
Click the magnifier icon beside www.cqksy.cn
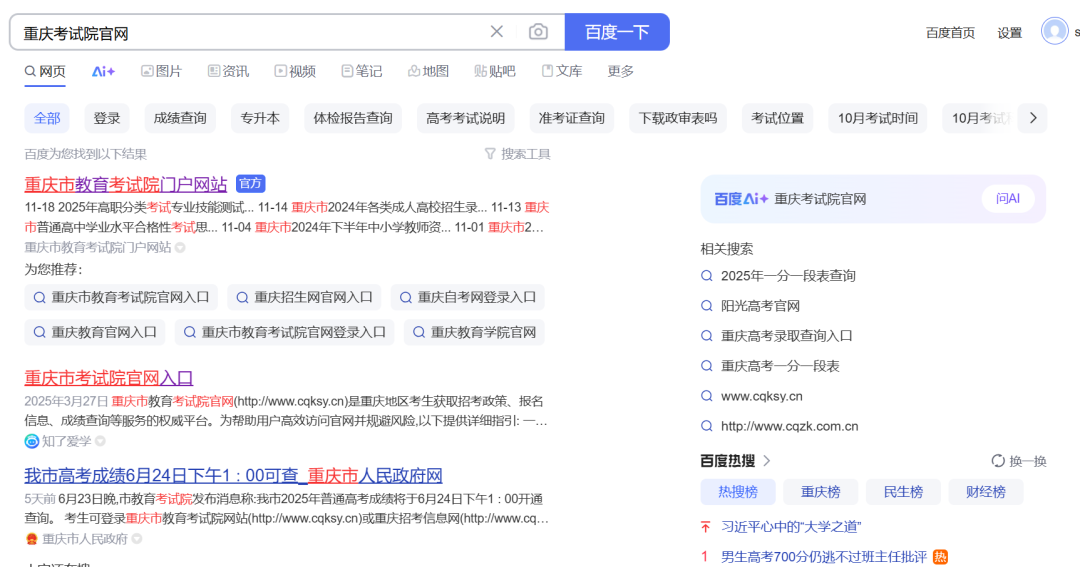click(707, 396)
